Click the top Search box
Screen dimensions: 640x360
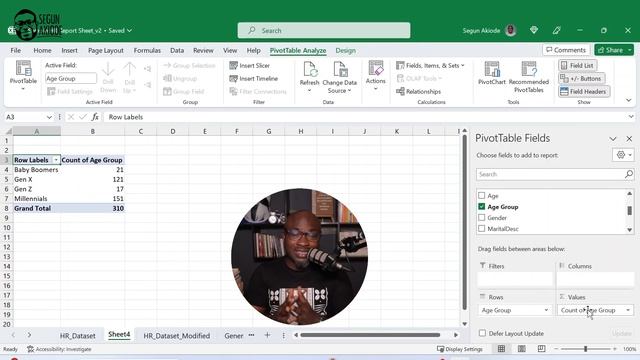click(324, 31)
